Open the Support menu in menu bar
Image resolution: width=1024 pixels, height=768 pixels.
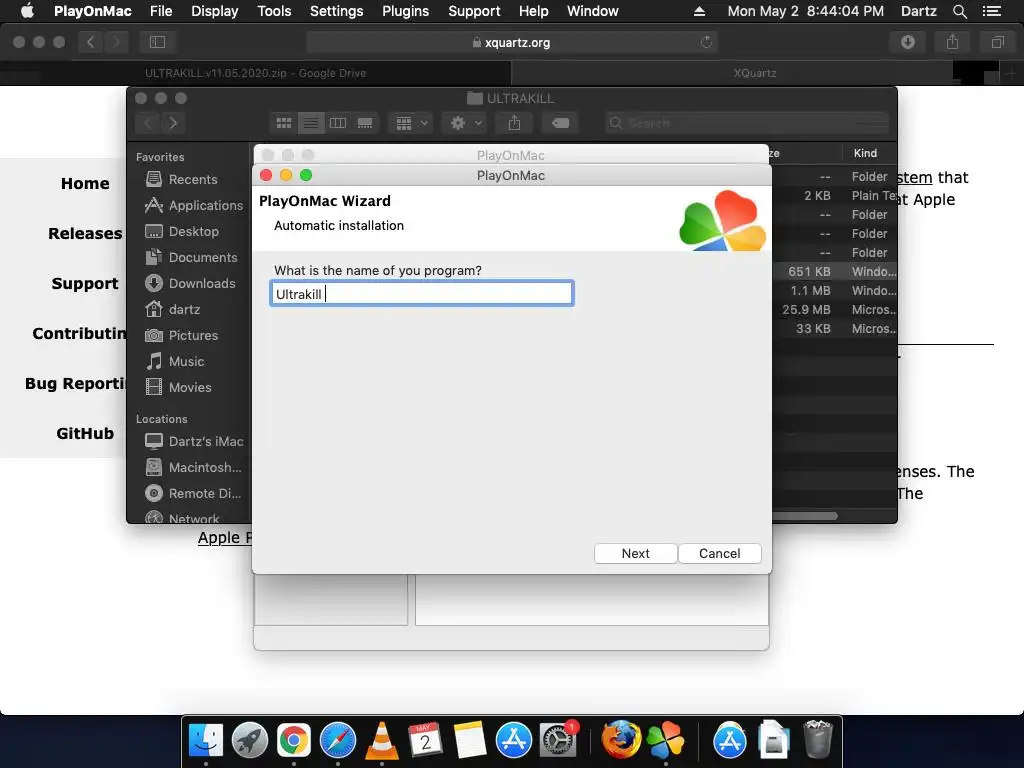click(x=474, y=11)
